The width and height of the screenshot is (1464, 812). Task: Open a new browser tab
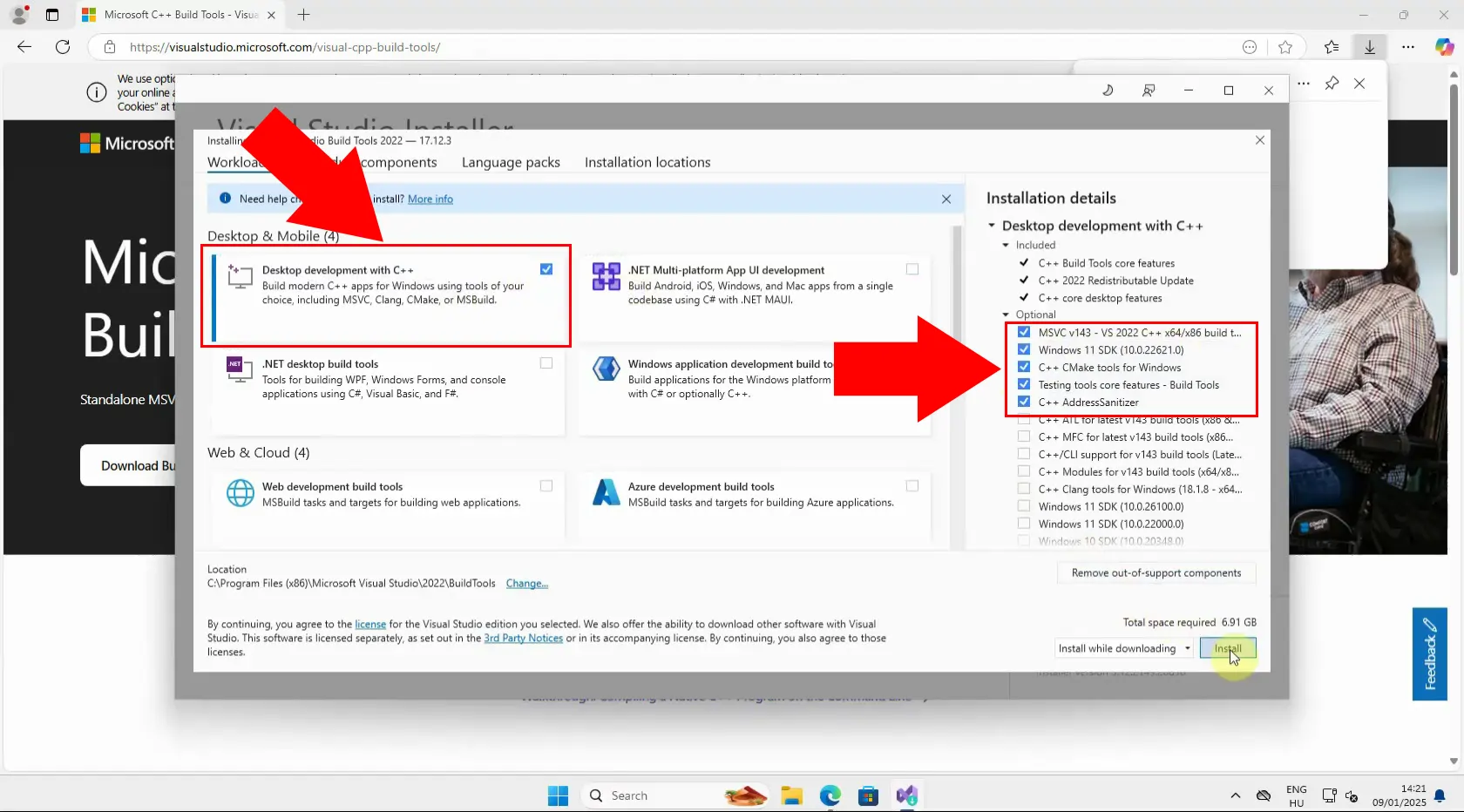[x=303, y=15]
